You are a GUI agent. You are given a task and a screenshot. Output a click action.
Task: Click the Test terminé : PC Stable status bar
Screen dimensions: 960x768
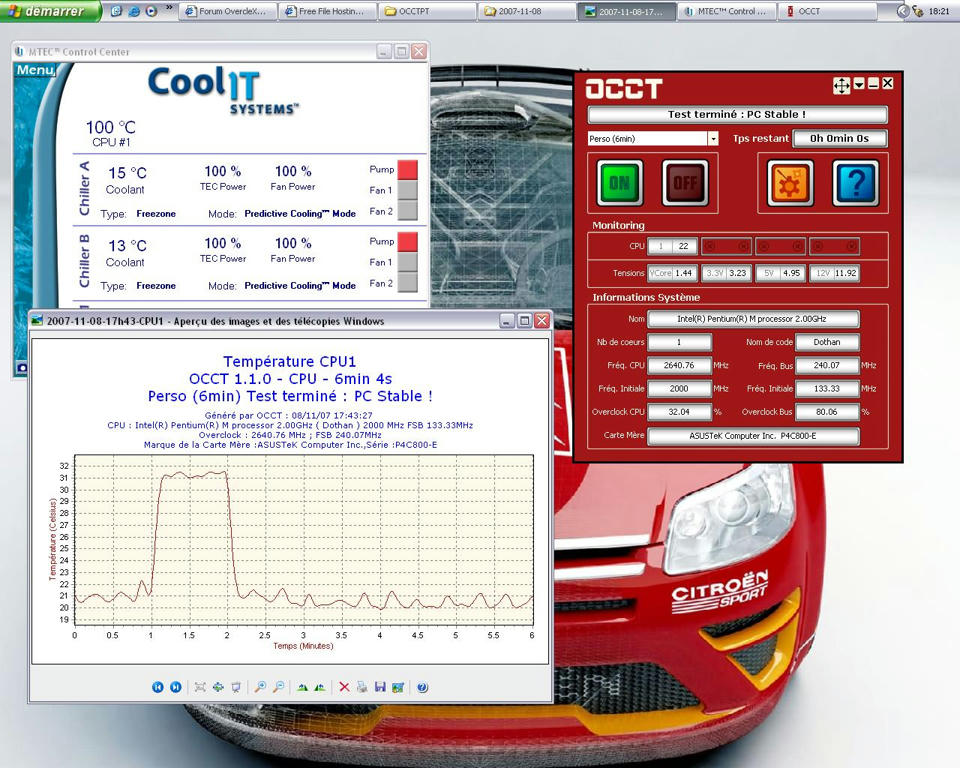(737, 115)
